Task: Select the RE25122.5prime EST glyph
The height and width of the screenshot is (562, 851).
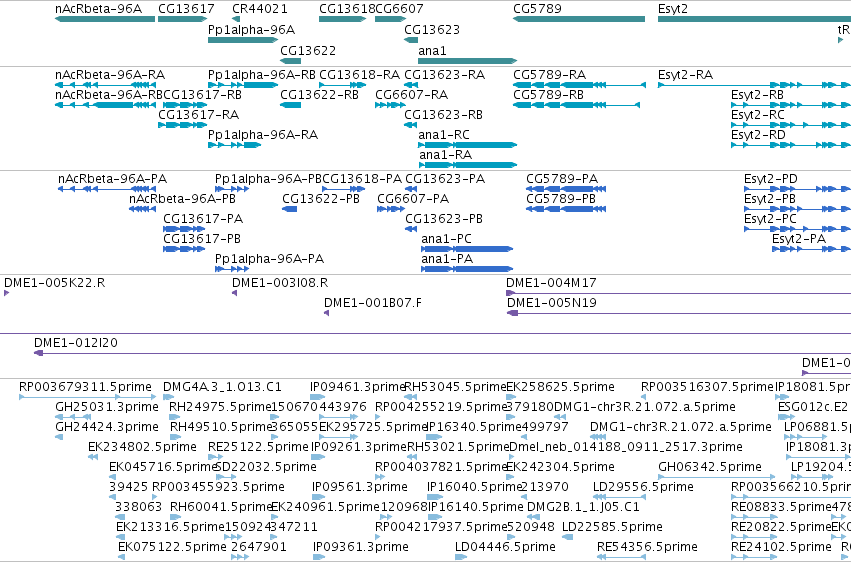Action: tap(215, 457)
